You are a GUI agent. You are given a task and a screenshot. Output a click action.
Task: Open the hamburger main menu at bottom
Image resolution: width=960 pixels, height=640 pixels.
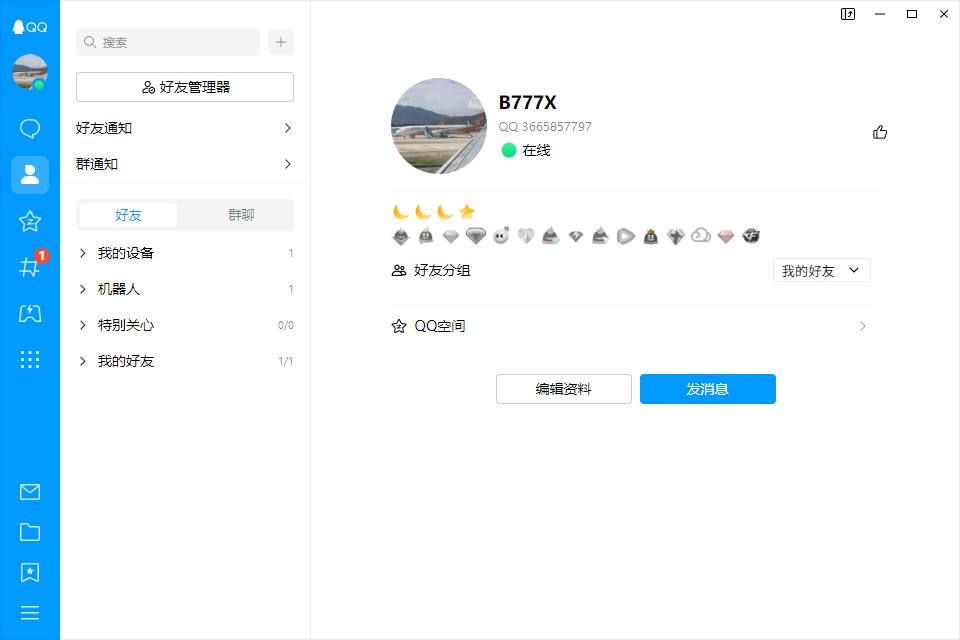[x=30, y=612]
